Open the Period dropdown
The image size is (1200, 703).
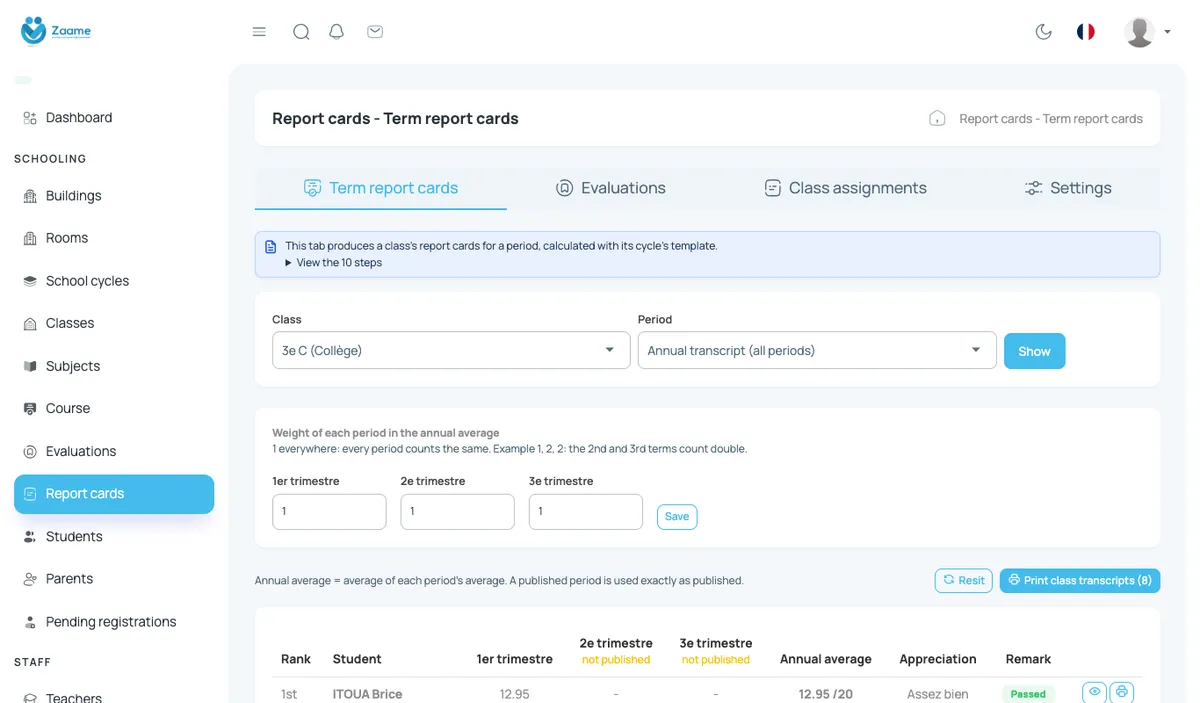[x=817, y=351]
